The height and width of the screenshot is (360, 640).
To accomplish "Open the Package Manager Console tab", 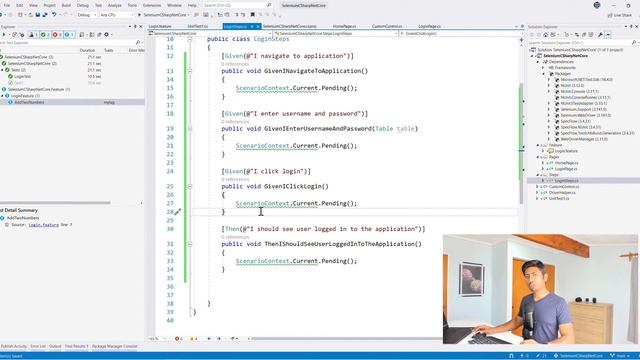I will [x=115, y=347].
